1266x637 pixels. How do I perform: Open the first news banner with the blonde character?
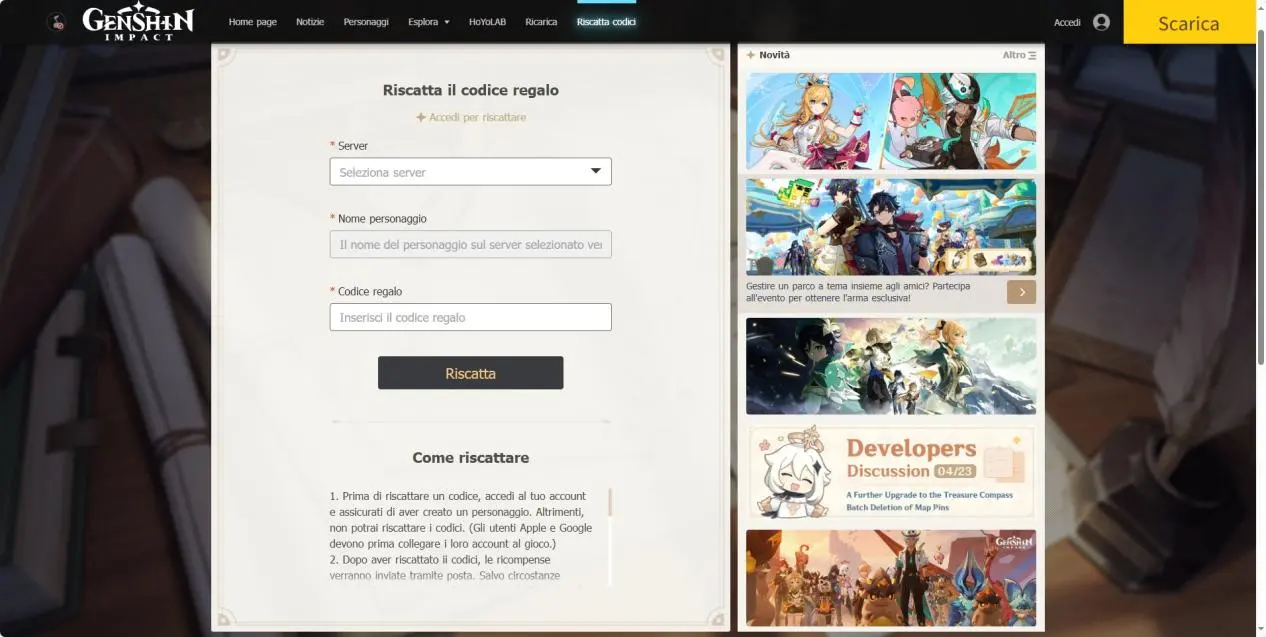click(891, 121)
